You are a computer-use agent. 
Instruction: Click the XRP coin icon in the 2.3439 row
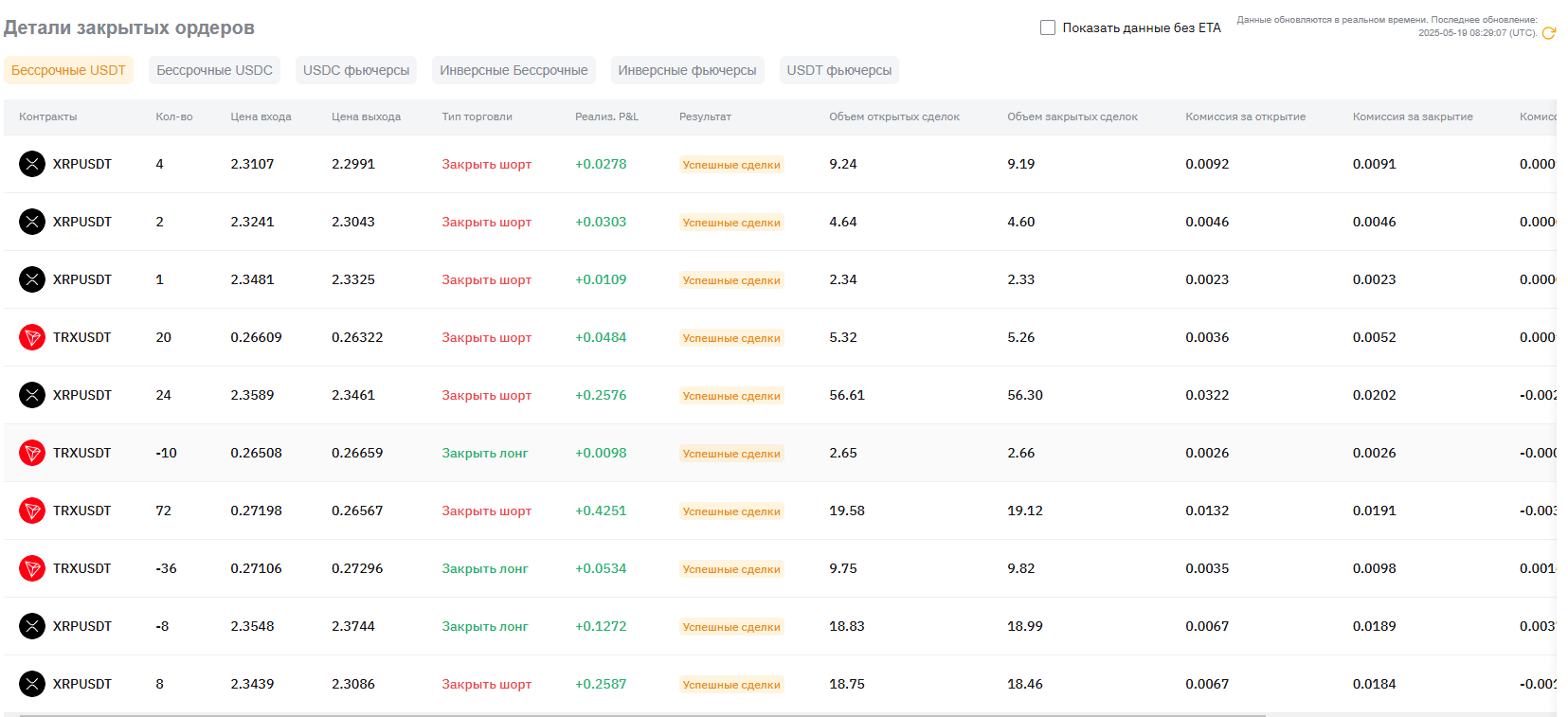32,684
